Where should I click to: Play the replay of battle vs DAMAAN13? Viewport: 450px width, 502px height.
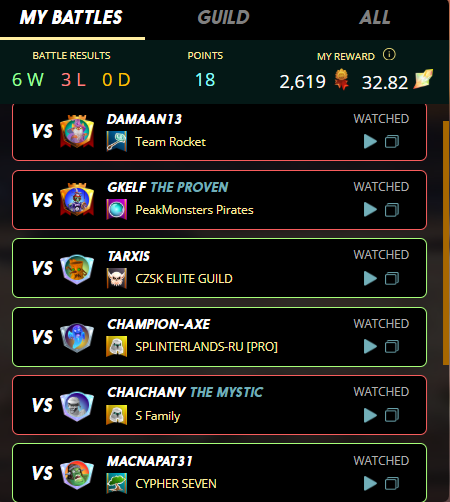click(x=370, y=141)
